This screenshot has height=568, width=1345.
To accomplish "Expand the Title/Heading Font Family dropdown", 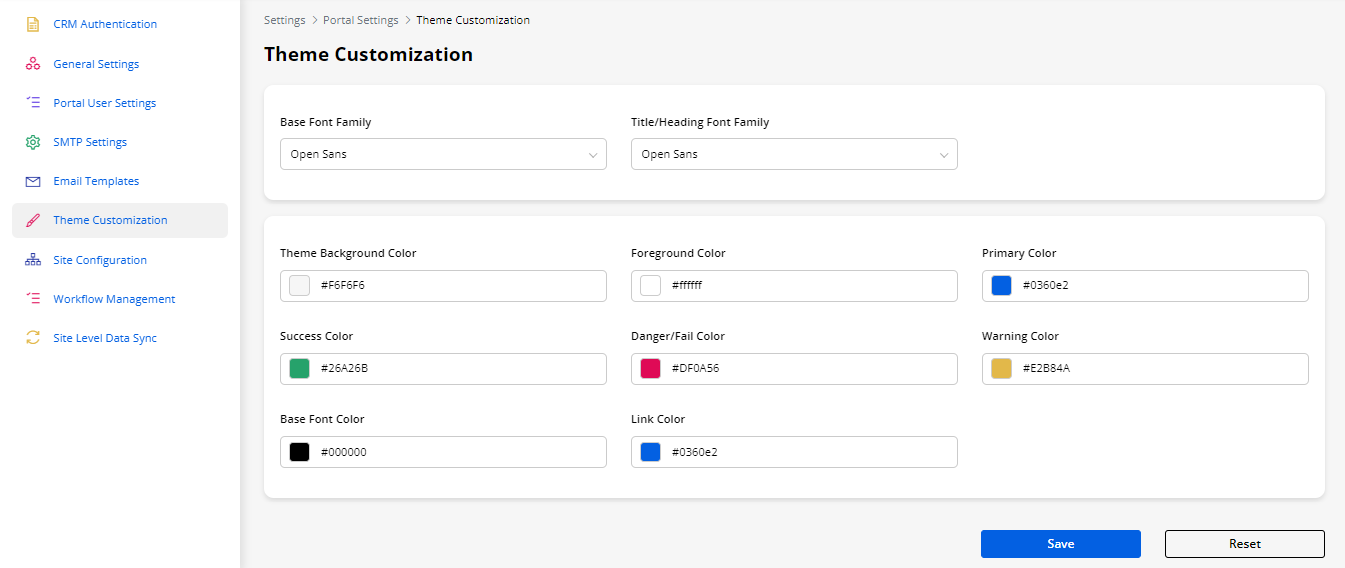I will pyautogui.click(x=794, y=154).
